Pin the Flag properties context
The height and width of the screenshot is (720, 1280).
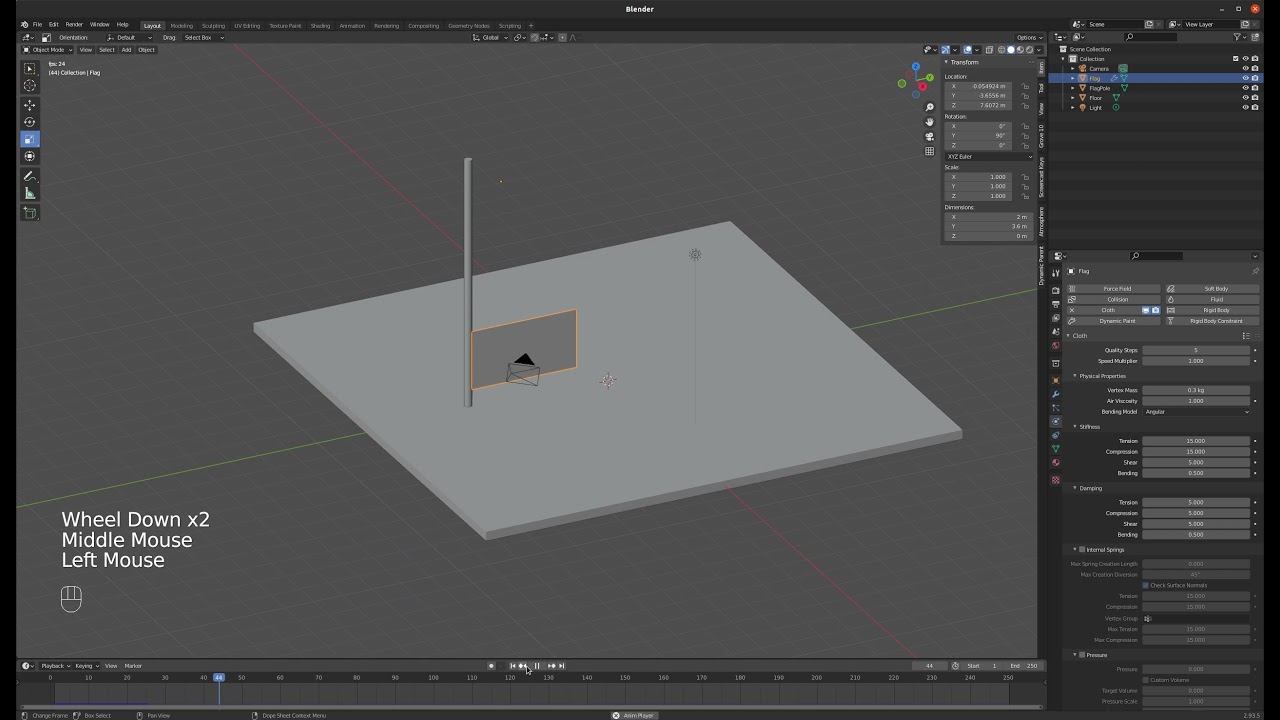(x=1255, y=271)
